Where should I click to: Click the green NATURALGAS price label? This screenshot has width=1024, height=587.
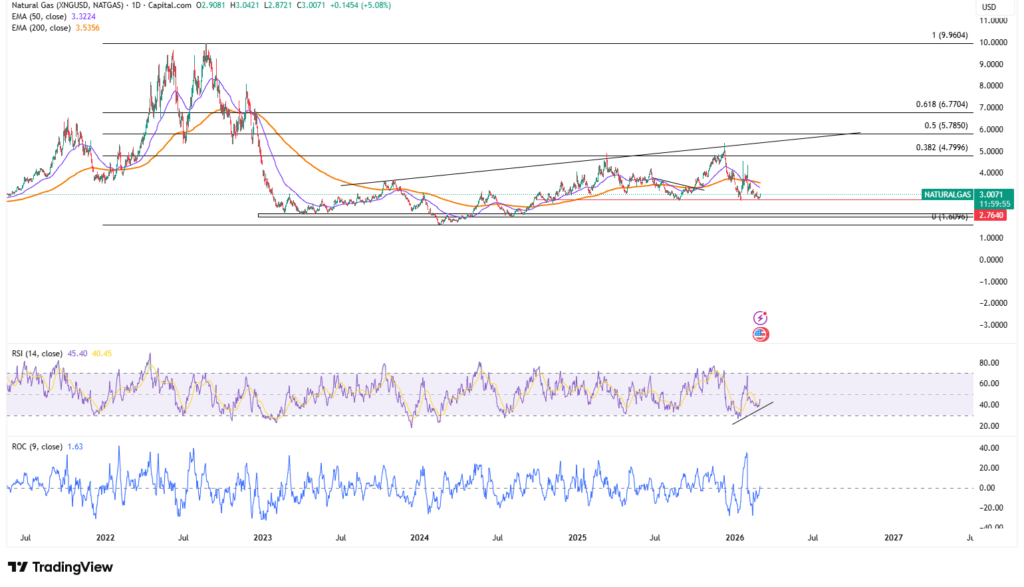click(948, 194)
